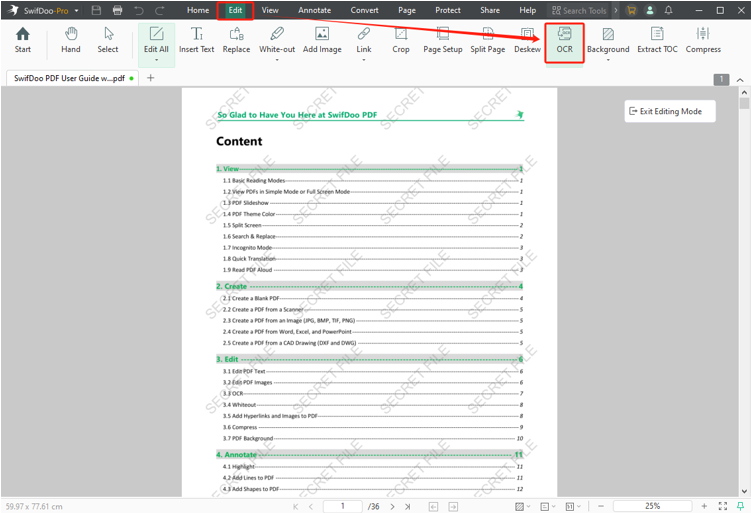
Task: Open Extract TOC
Action: coord(657,40)
